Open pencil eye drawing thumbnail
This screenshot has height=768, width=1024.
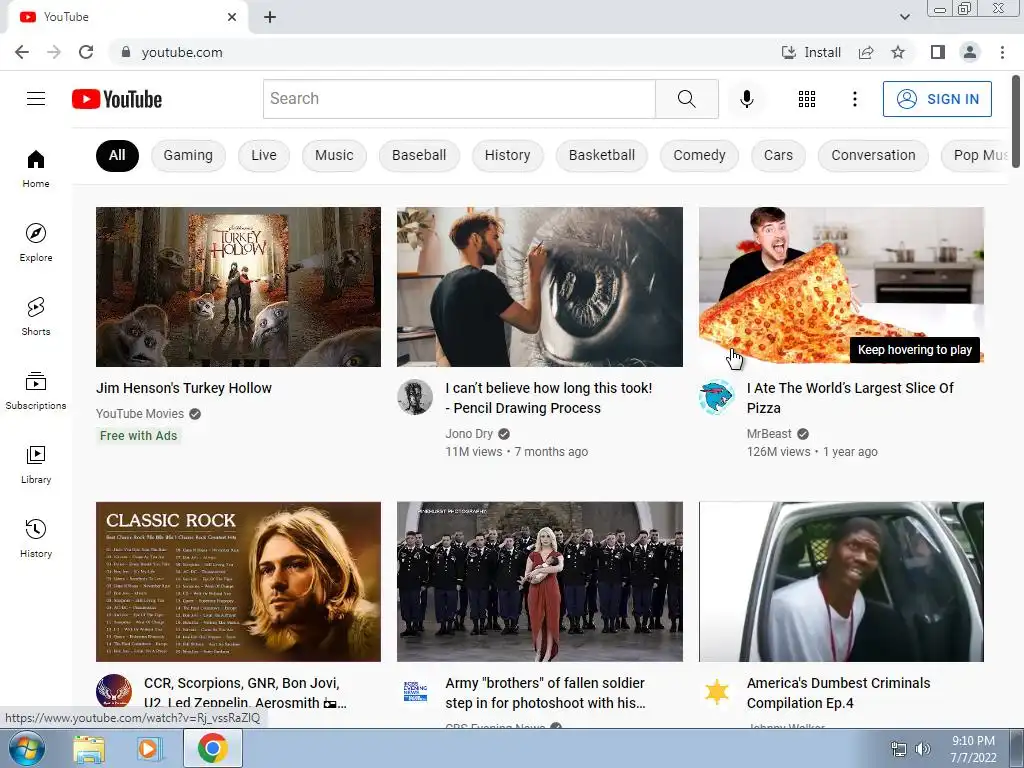(539, 287)
